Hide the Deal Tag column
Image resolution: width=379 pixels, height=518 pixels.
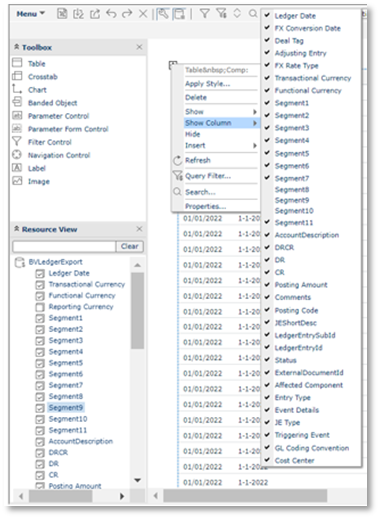coord(289,41)
